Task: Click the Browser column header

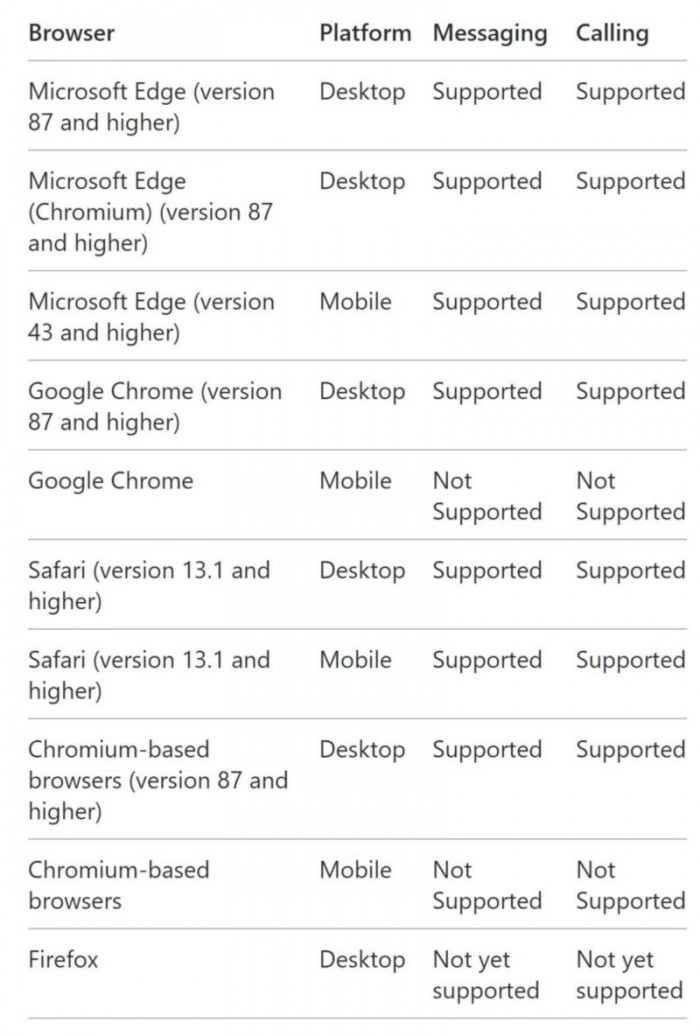Action: [71, 33]
